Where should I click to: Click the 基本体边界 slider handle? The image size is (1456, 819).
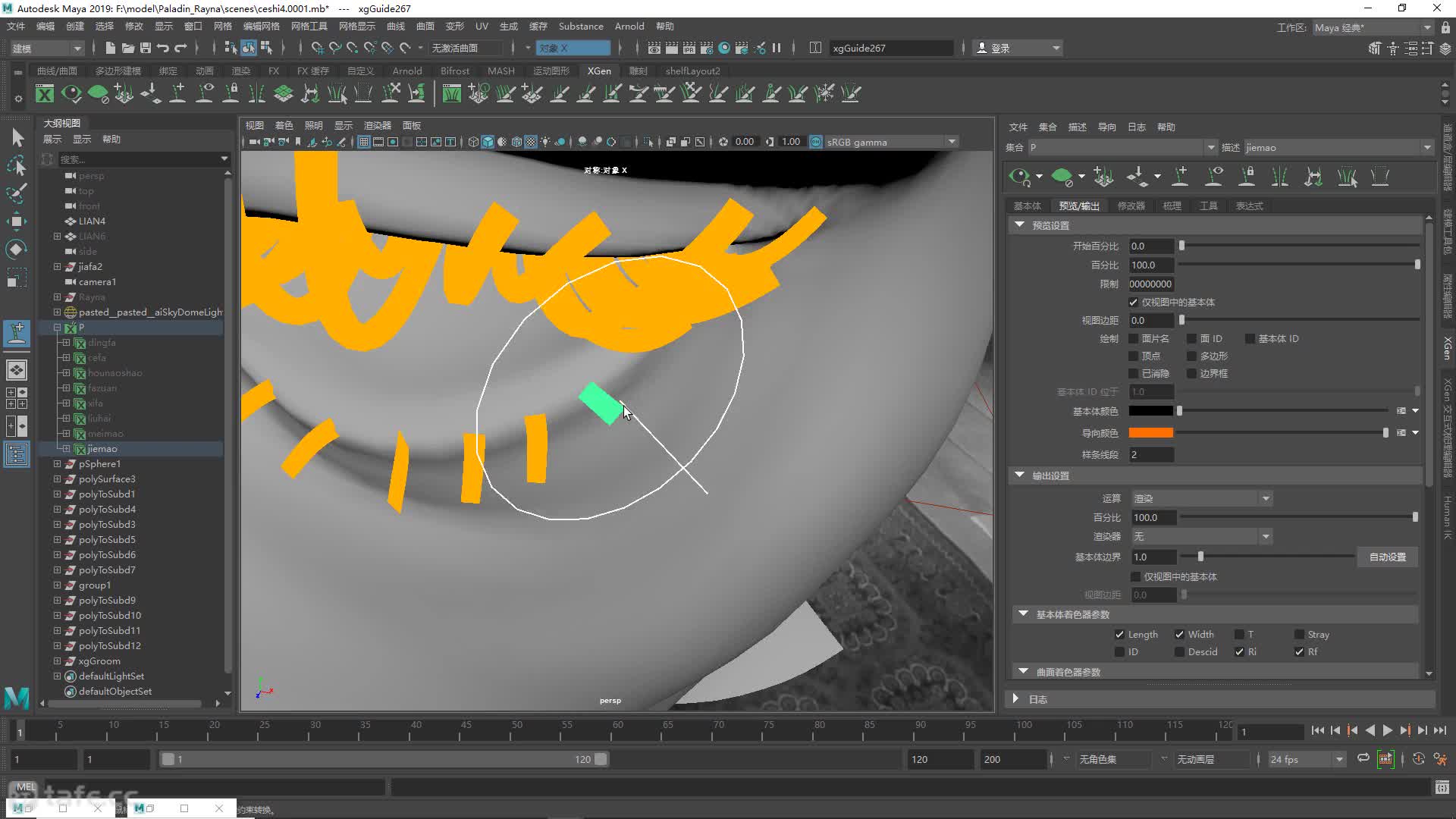(x=1200, y=557)
